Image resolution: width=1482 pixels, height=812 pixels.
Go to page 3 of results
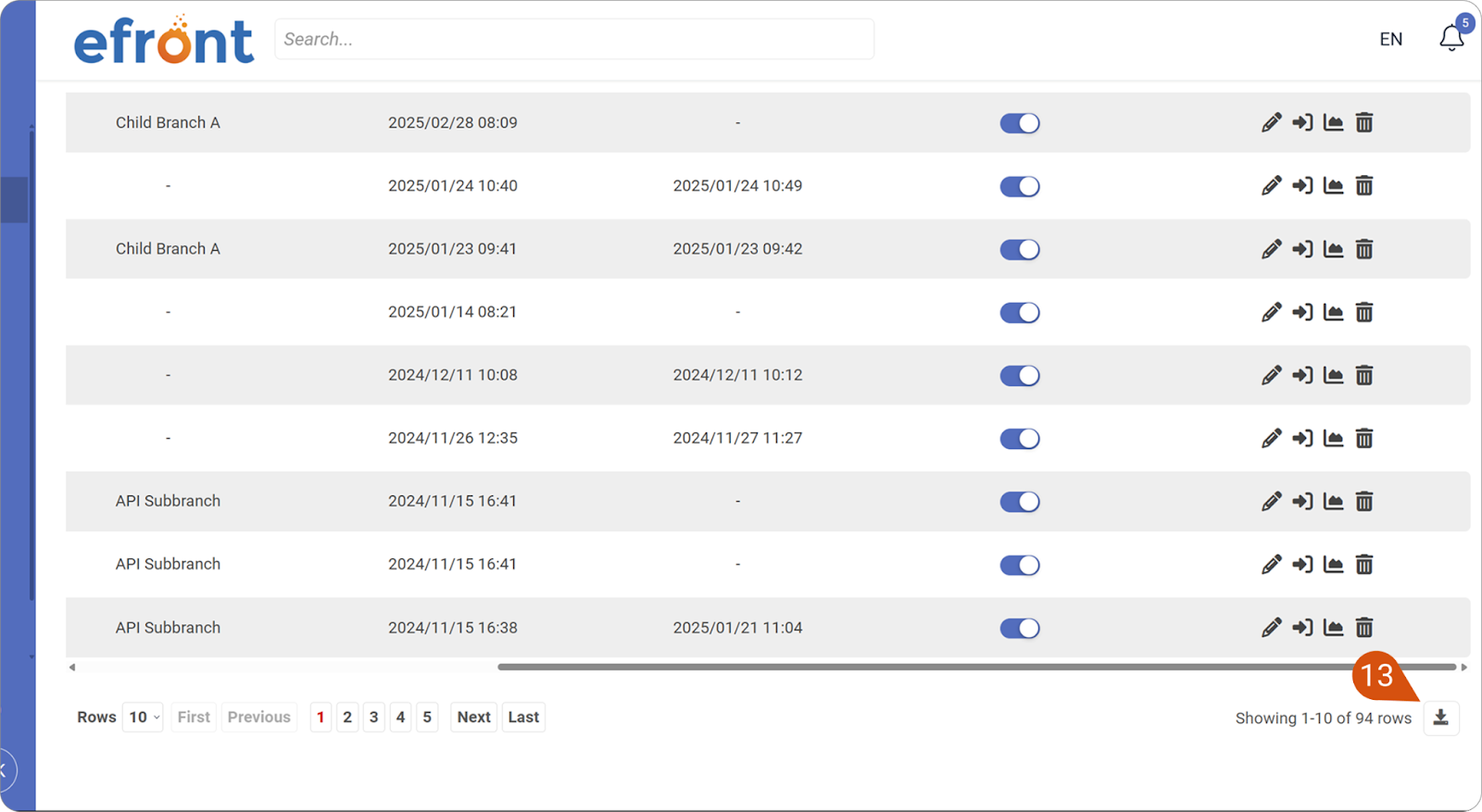point(373,718)
